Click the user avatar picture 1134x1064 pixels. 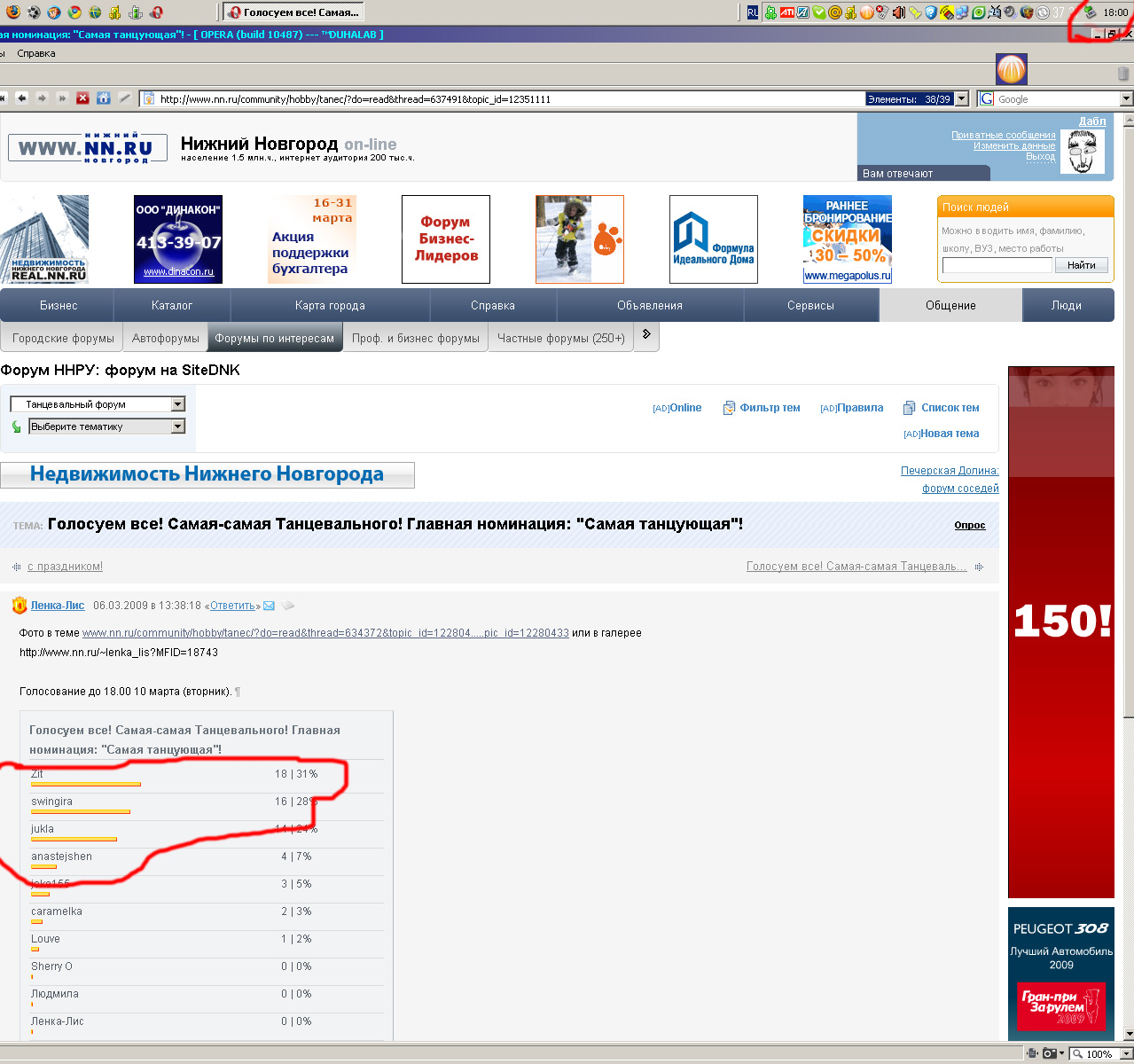point(1082,153)
